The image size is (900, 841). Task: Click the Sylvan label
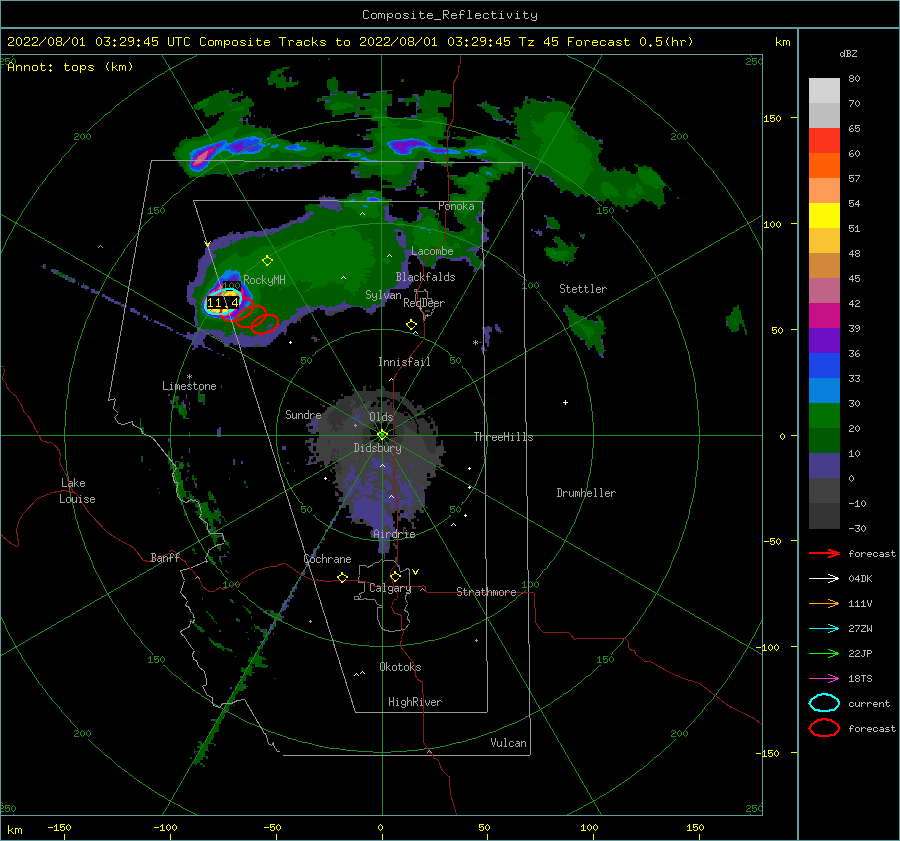click(383, 295)
